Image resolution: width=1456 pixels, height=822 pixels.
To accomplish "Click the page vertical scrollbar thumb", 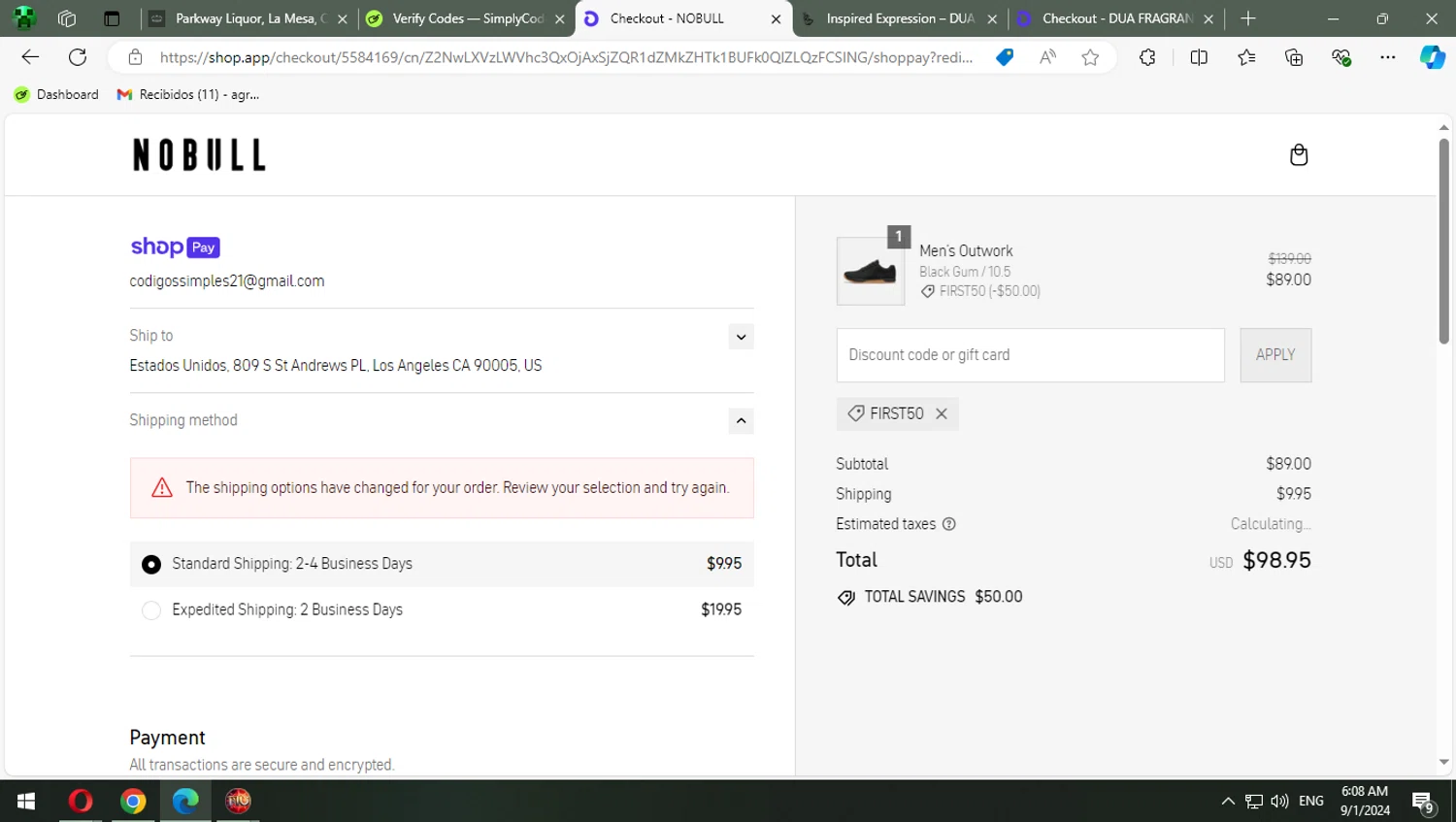I will point(1443,241).
